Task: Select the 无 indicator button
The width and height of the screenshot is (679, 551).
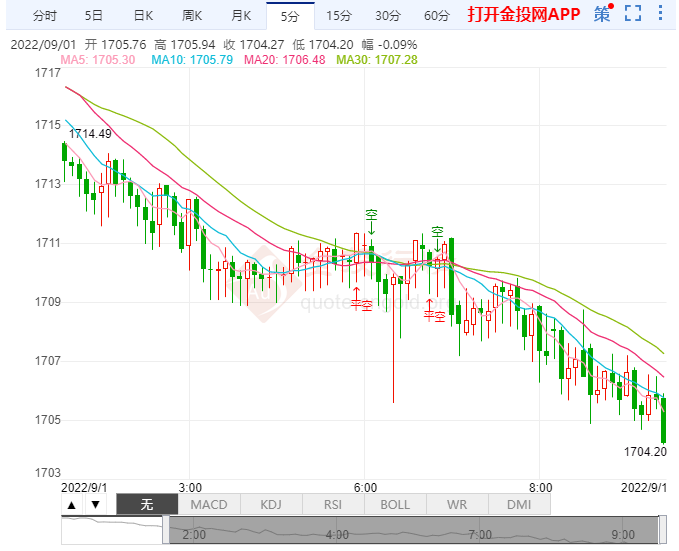Action: 147,505
